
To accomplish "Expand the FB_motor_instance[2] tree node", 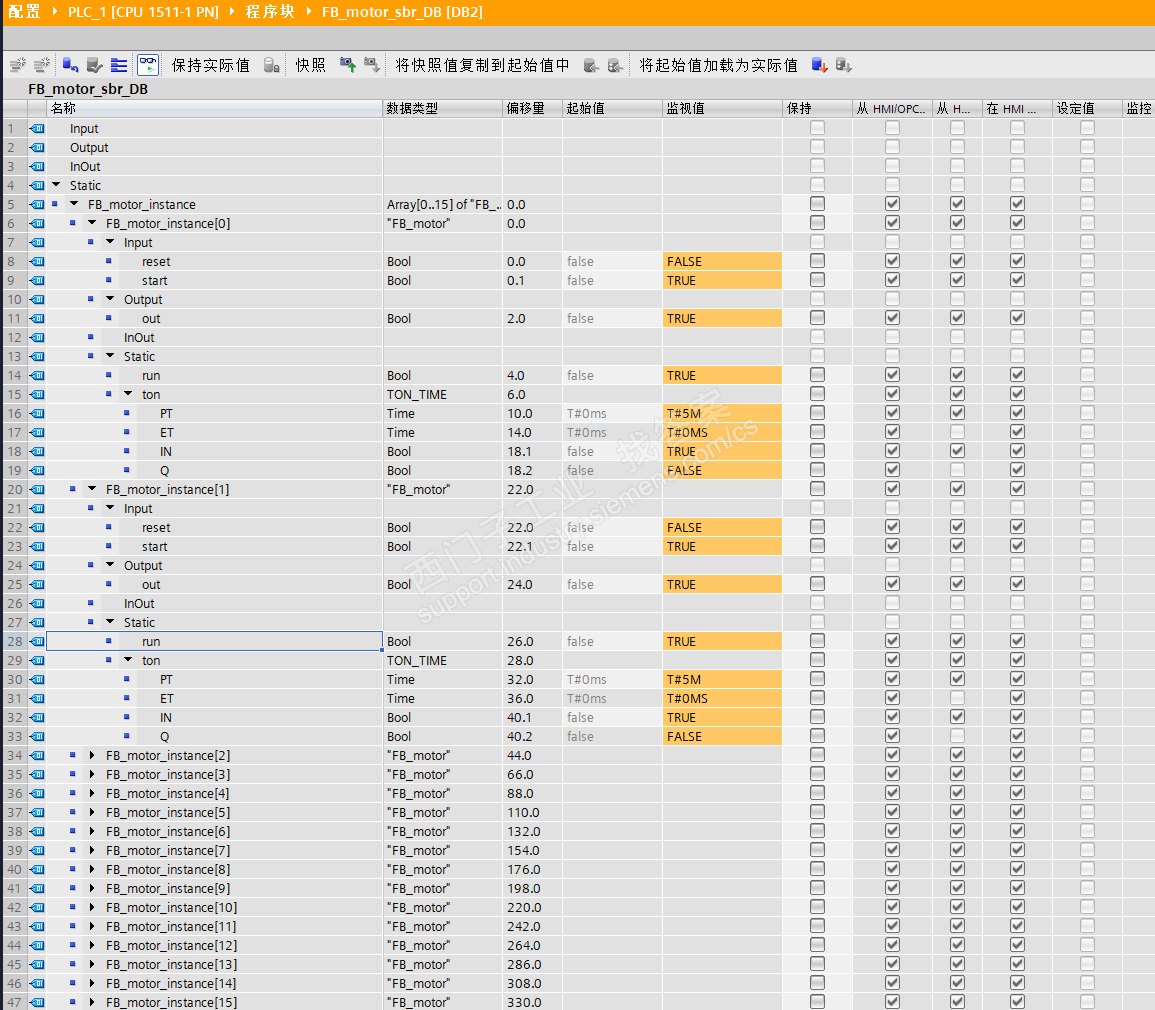I will click(92, 756).
